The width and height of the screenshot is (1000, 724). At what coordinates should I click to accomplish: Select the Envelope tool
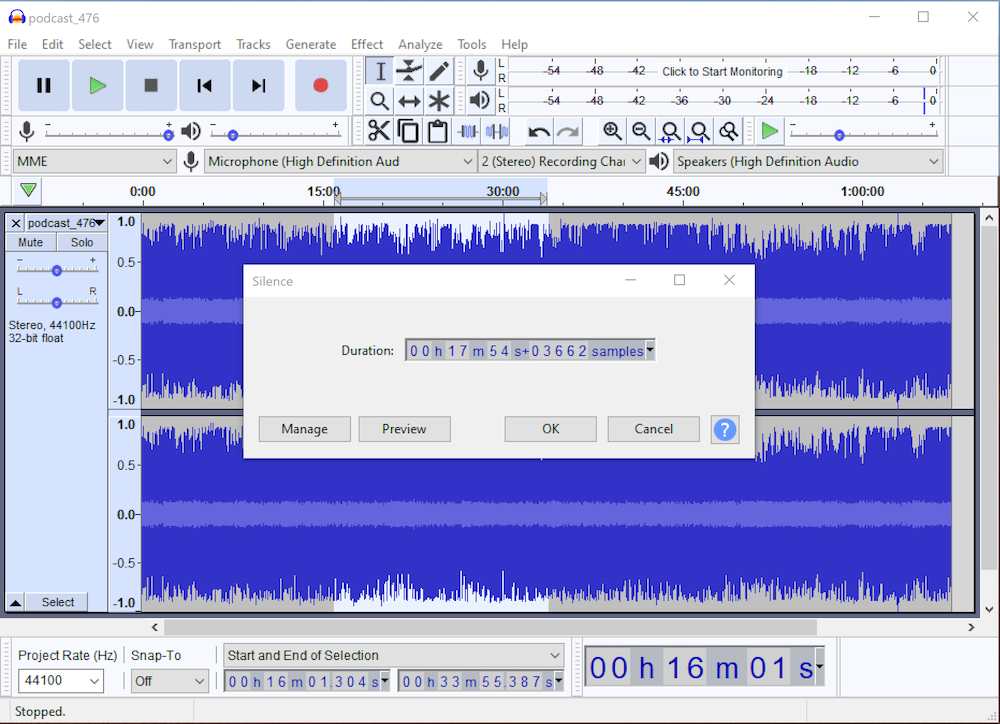[x=409, y=71]
